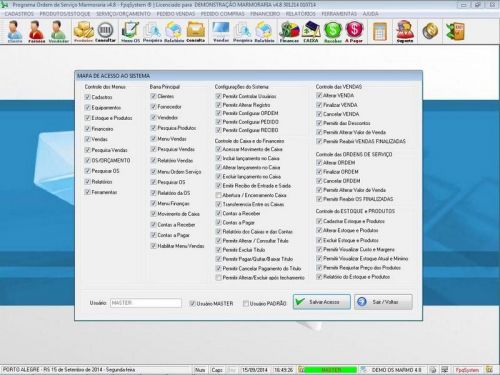Click the Salvar Acesso button
Viewport: 500px width, 375px height.
(322, 302)
